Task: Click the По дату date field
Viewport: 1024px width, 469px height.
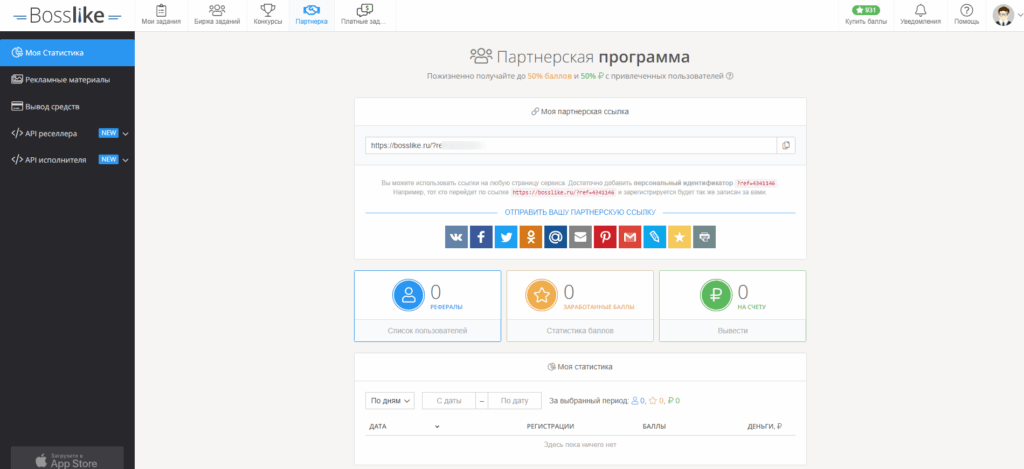Action: (515, 400)
